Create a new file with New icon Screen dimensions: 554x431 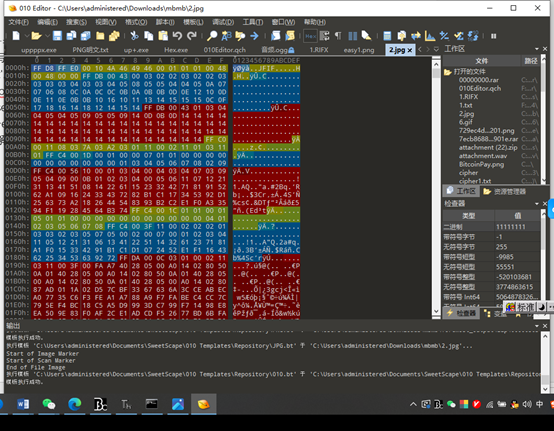[x=16, y=36]
